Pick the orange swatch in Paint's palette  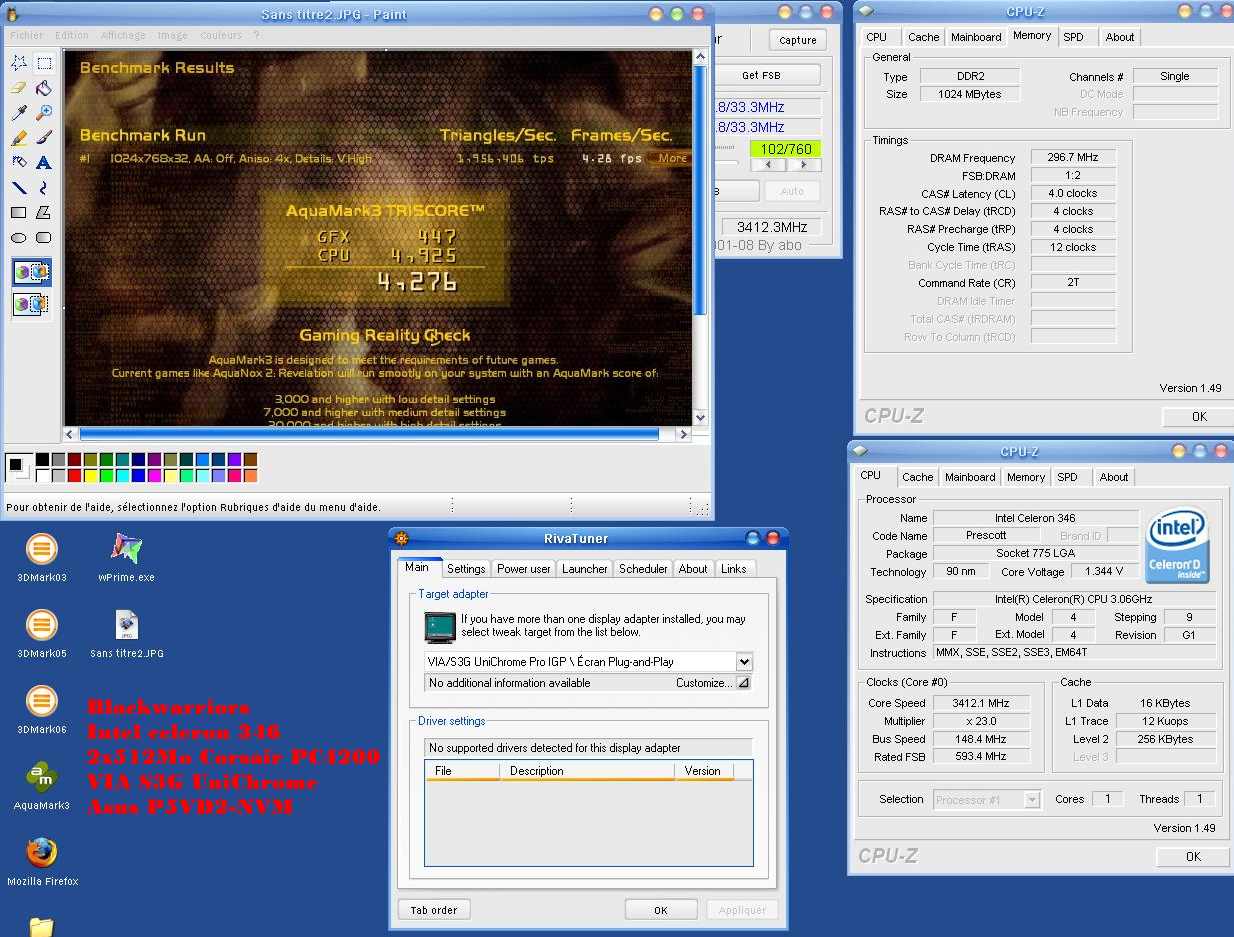pyautogui.click(x=250, y=475)
